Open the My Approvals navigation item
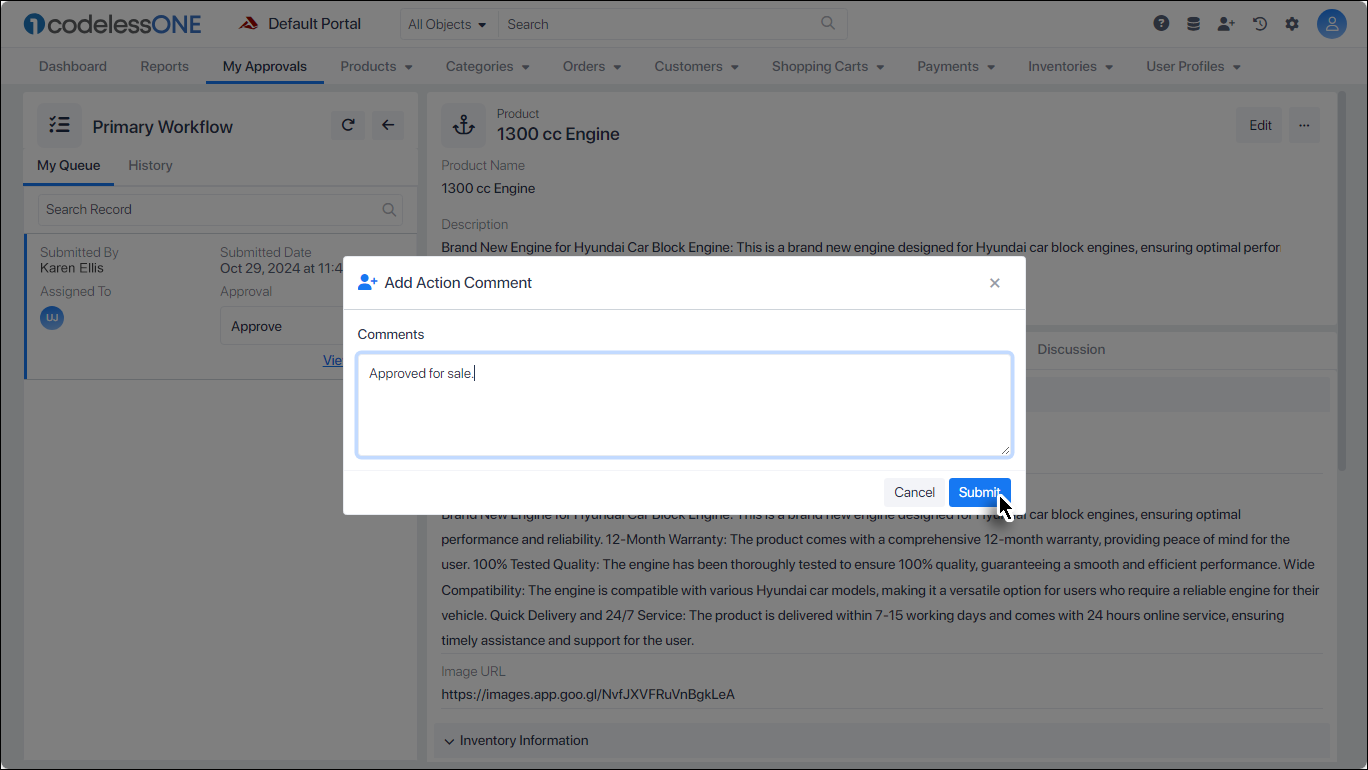This screenshot has height=770, width=1368. pyautogui.click(x=264, y=66)
